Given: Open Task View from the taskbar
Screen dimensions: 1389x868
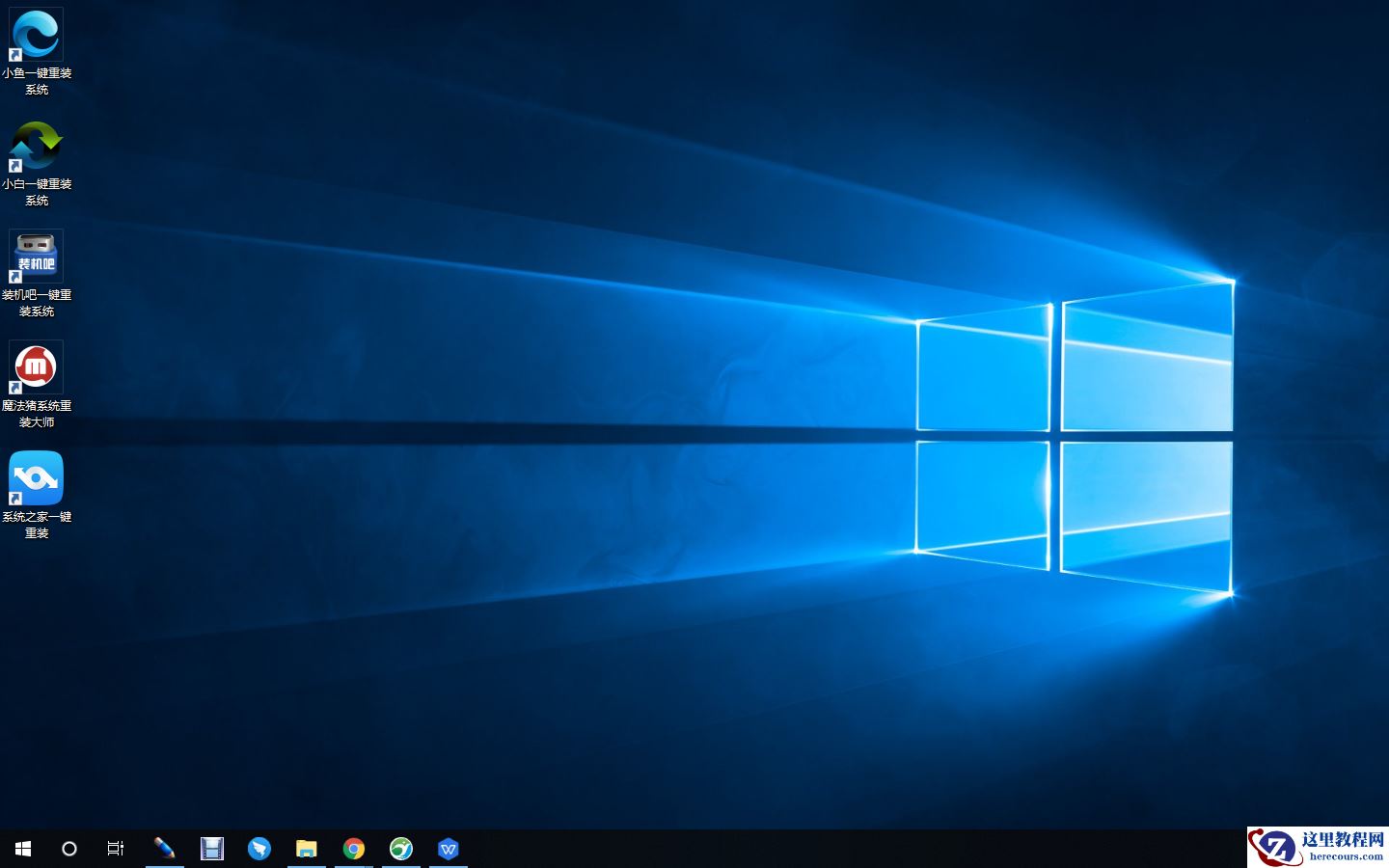Looking at the screenshot, I should 116,849.
